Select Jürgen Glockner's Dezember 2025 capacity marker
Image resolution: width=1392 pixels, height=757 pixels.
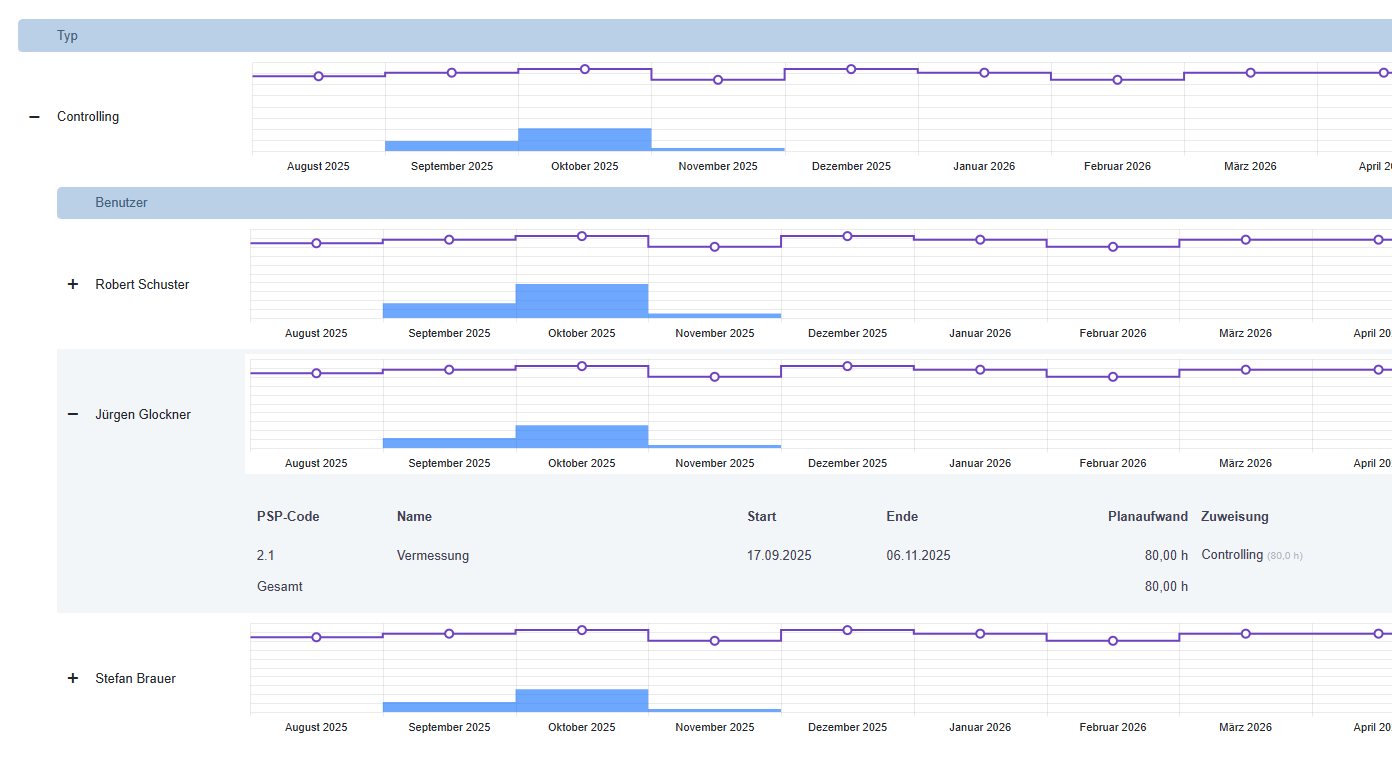[x=847, y=366]
